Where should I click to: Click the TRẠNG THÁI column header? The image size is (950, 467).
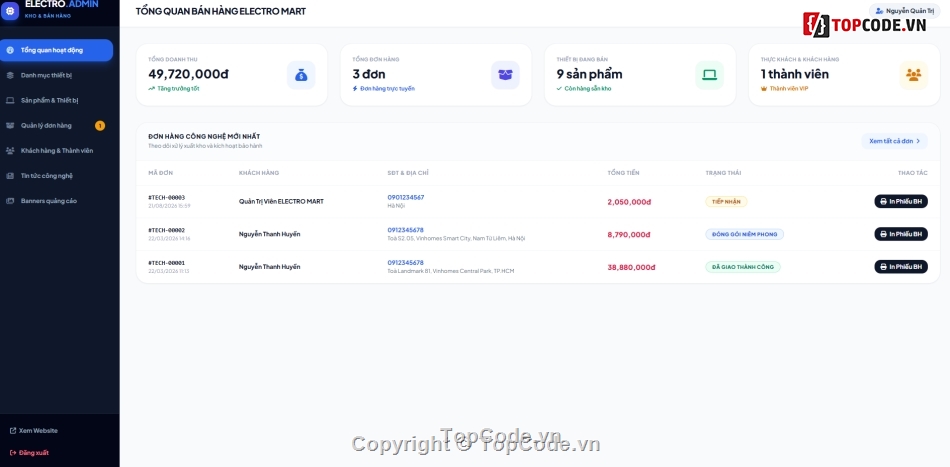[x=723, y=173]
